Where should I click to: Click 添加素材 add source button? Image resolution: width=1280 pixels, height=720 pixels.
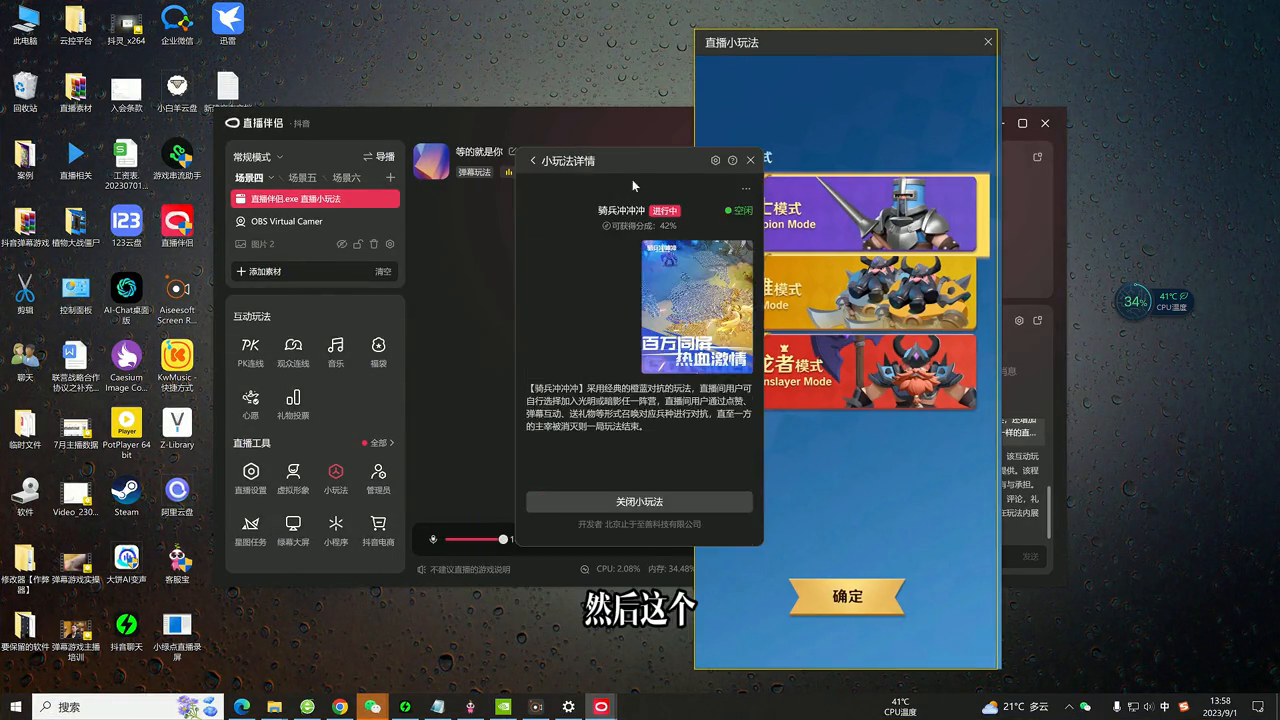pyautogui.click(x=259, y=271)
